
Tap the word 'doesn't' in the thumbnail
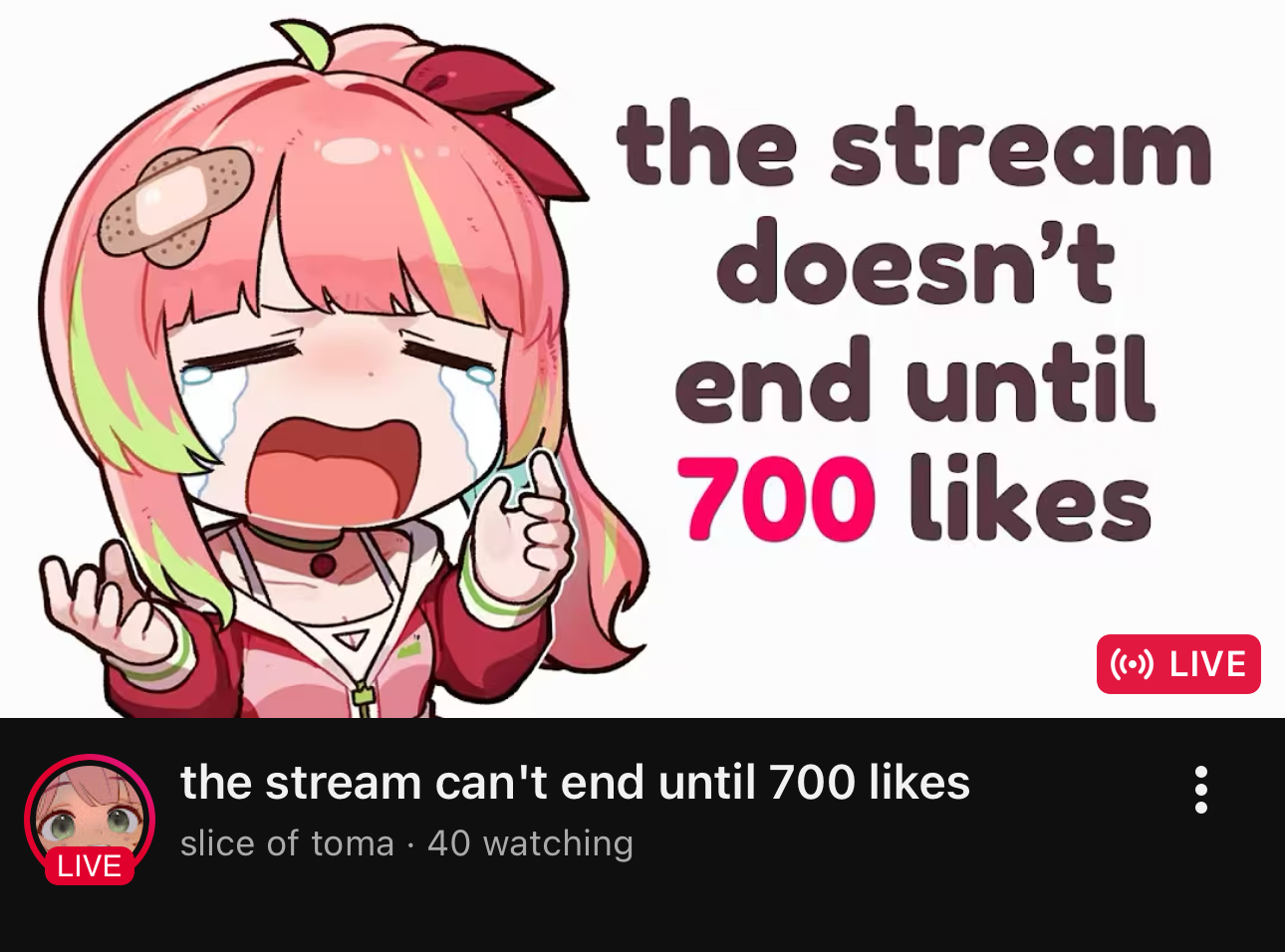(x=913, y=262)
